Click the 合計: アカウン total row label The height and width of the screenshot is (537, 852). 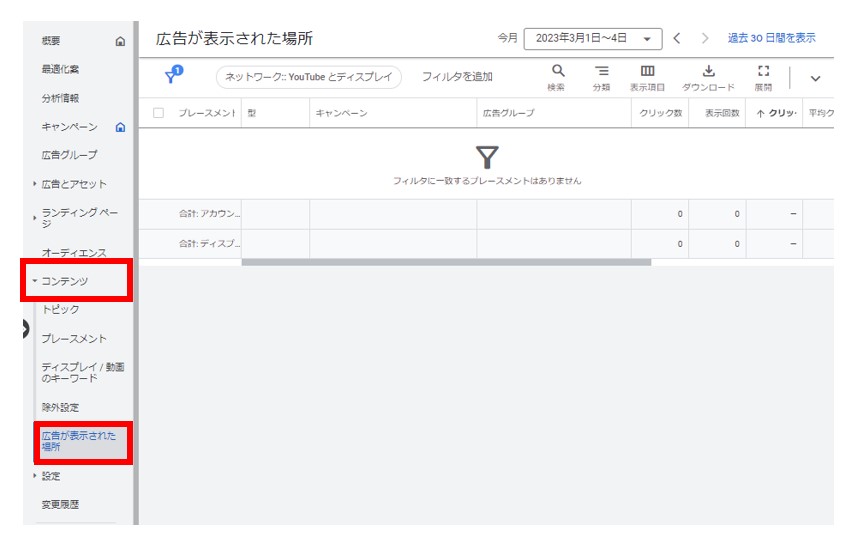210,214
